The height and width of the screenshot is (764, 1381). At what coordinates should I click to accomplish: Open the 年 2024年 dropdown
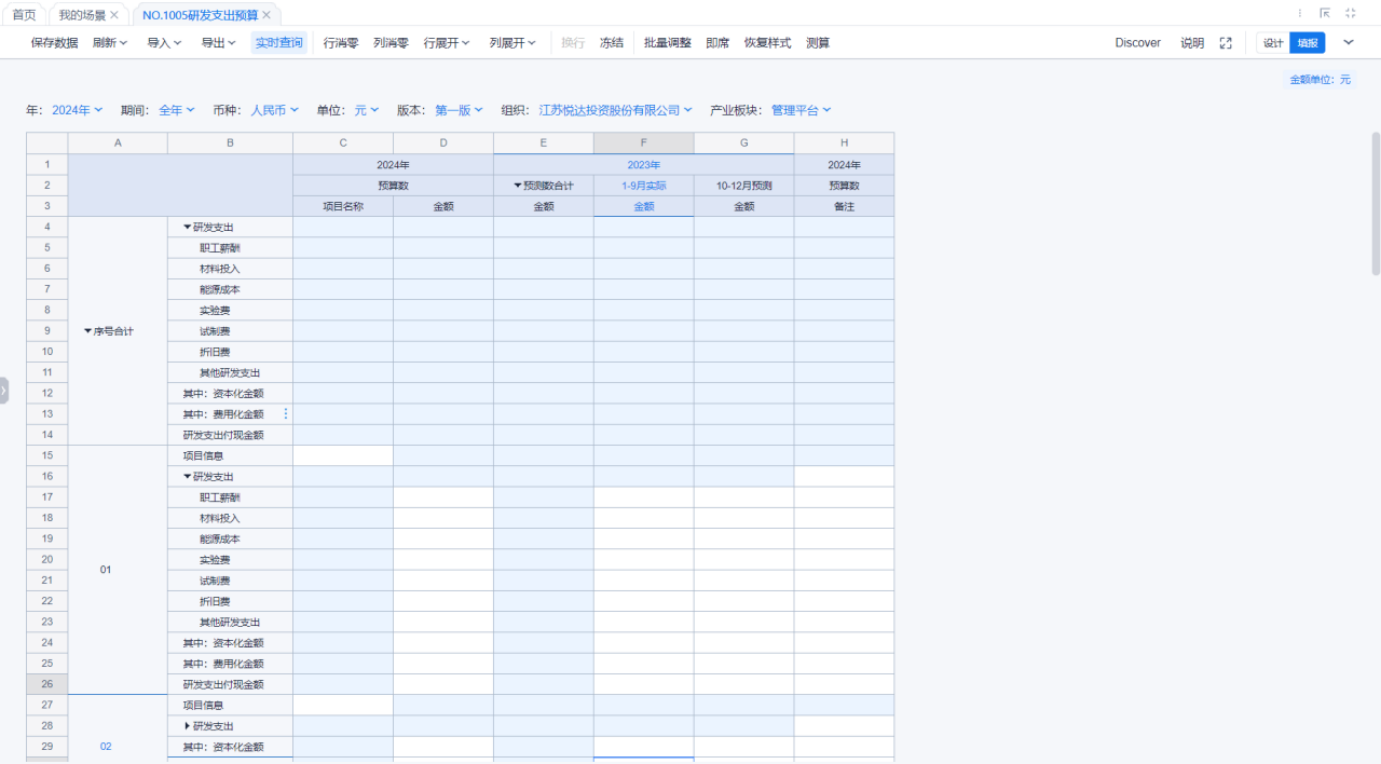[x=77, y=110]
